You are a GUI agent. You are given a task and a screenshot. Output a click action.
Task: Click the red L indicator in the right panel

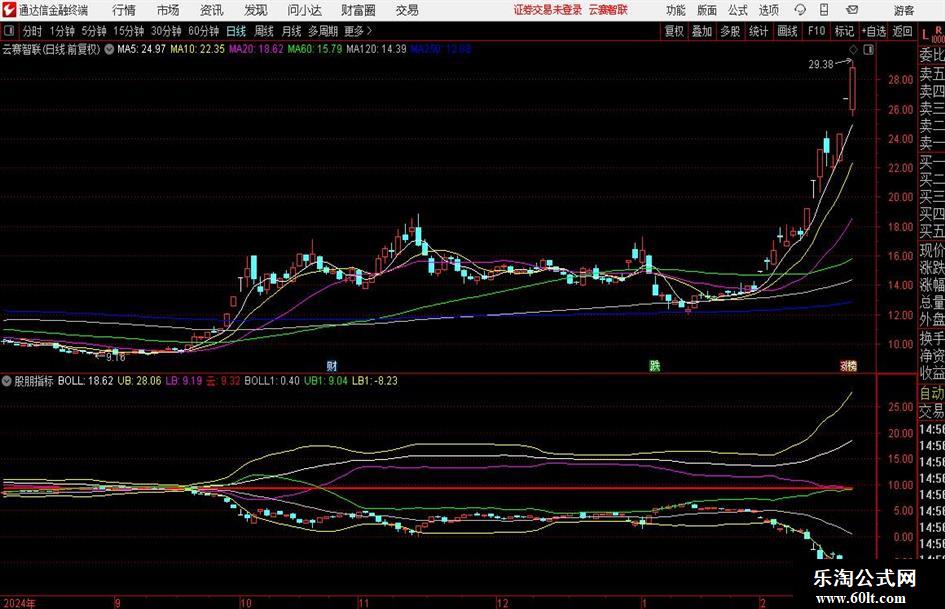click(x=925, y=34)
